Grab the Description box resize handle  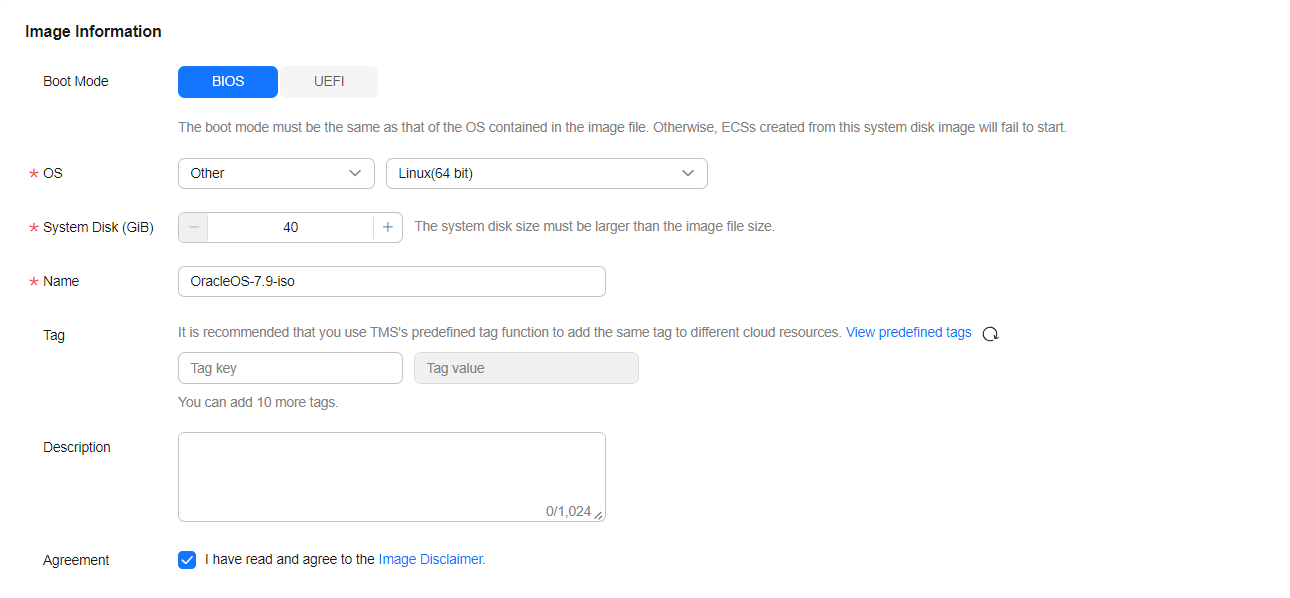coord(598,515)
